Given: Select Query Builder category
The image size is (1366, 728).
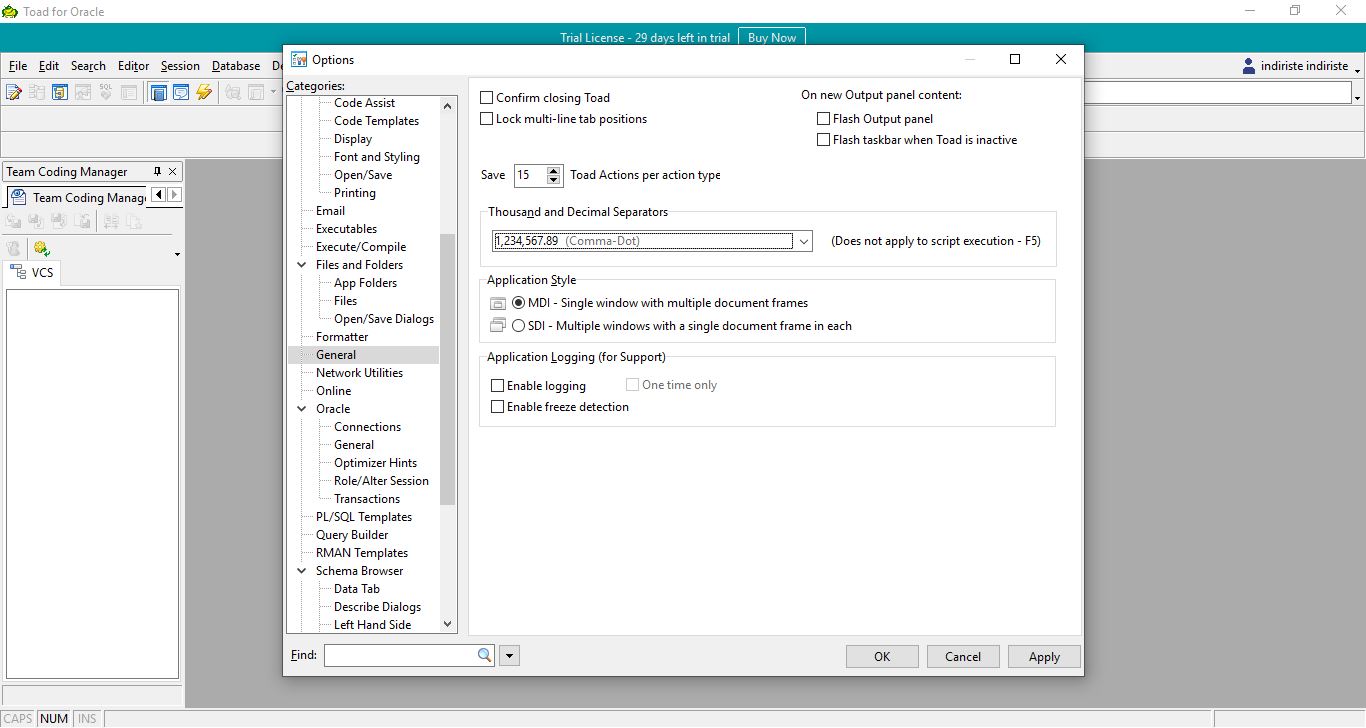Looking at the screenshot, I should point(352,535).
